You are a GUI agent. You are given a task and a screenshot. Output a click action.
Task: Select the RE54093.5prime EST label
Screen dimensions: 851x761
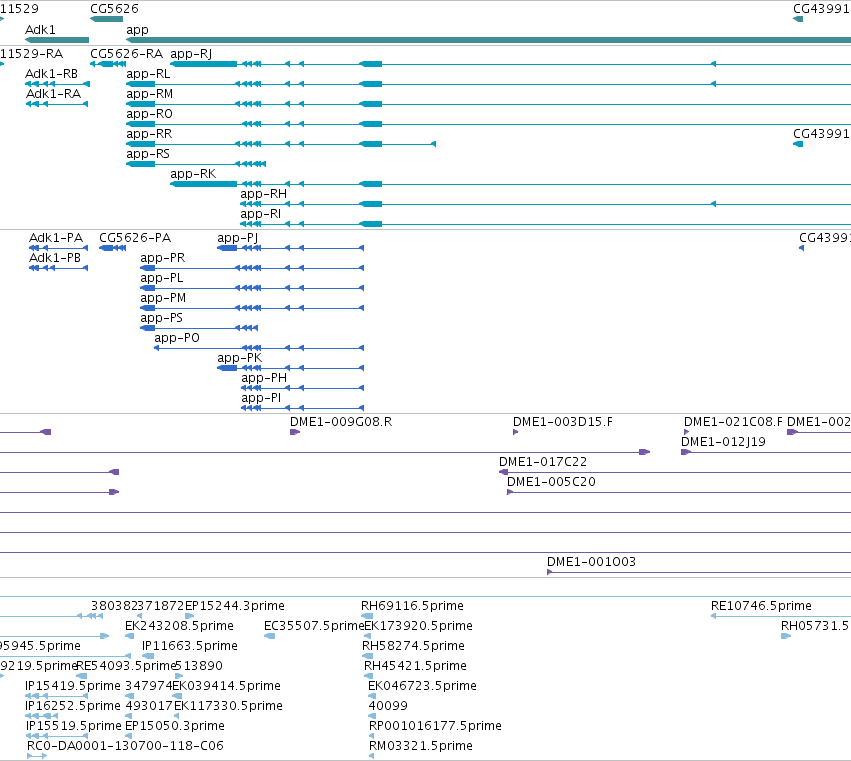(x=126, y=666)
